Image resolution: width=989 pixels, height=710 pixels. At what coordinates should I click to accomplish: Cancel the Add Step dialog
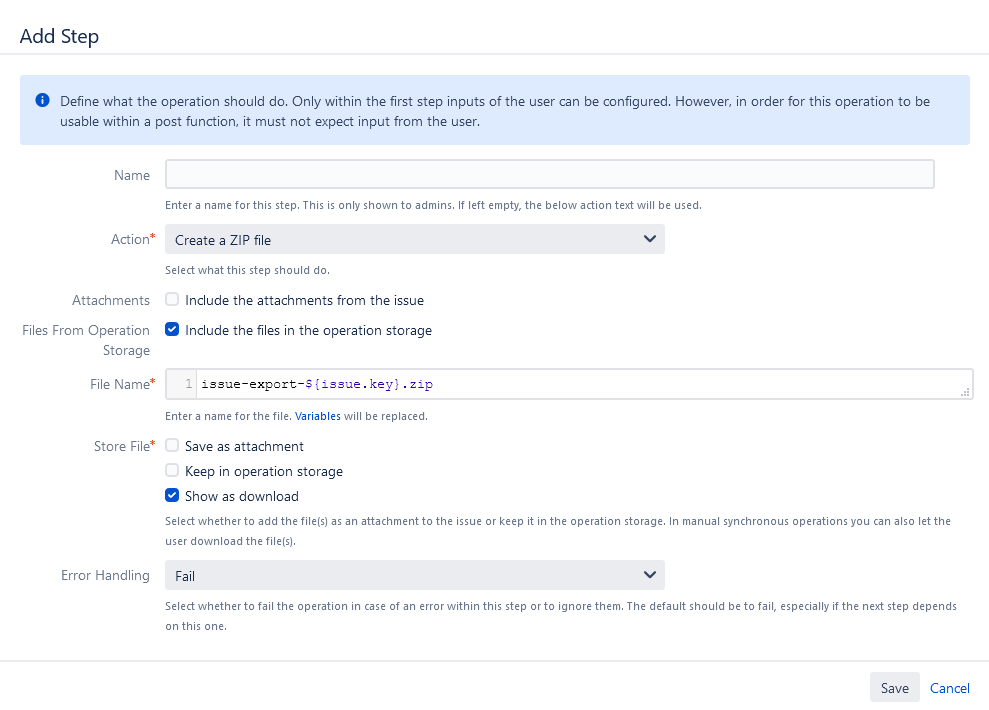point(949,688)
